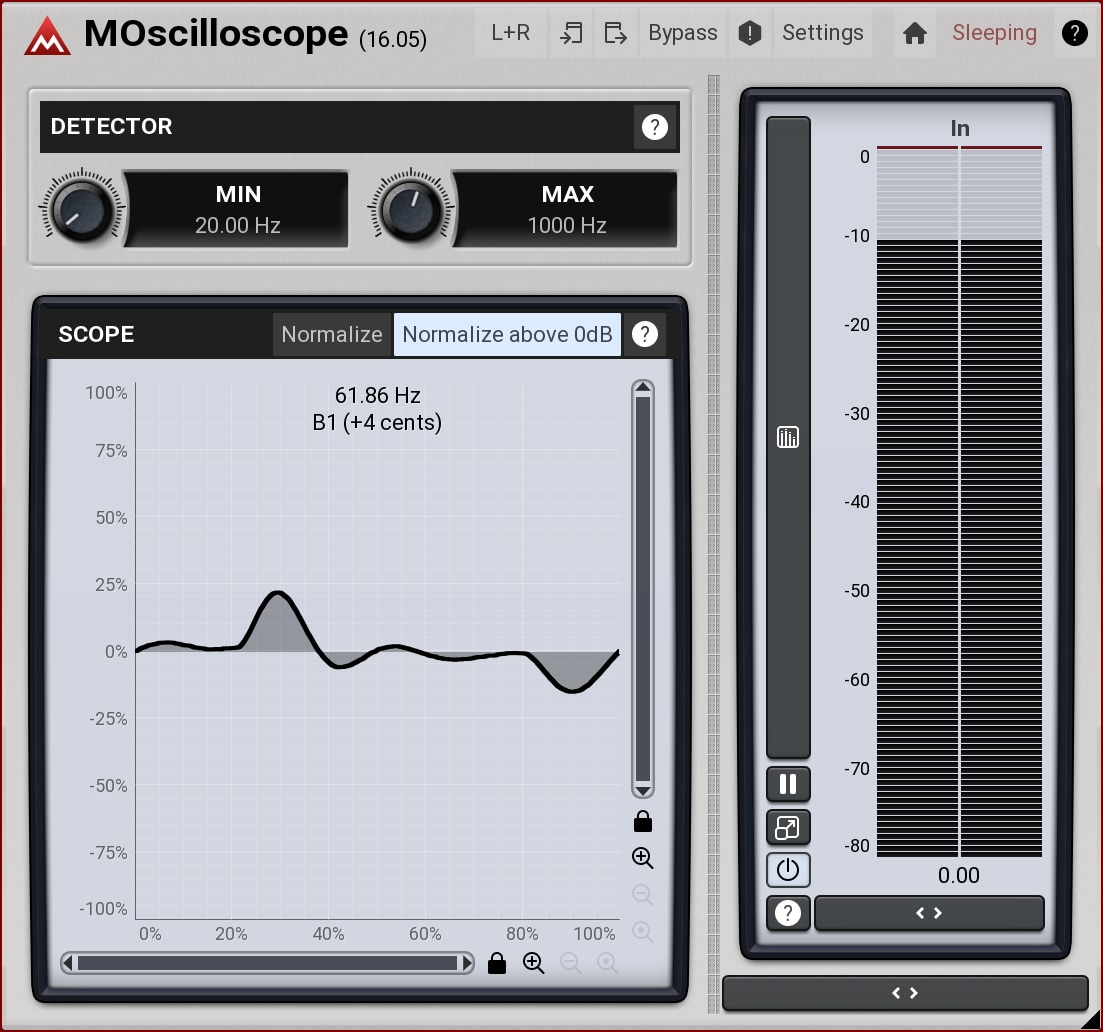1103x1032 pixels.
Task: Open global help question mark icon
Action: [x=1074, y=33]
